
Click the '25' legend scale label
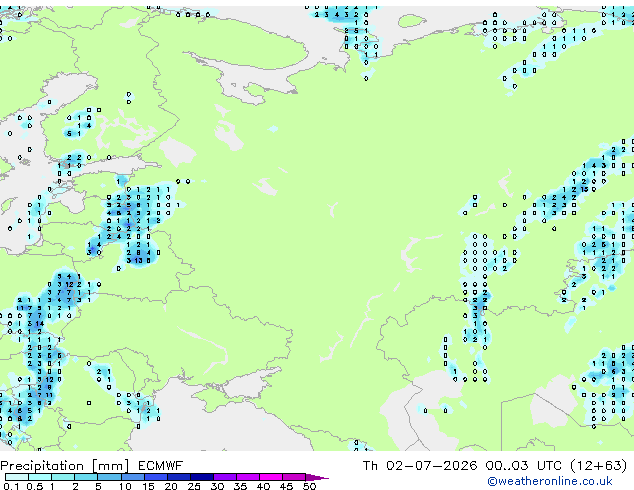click(194, 486)
